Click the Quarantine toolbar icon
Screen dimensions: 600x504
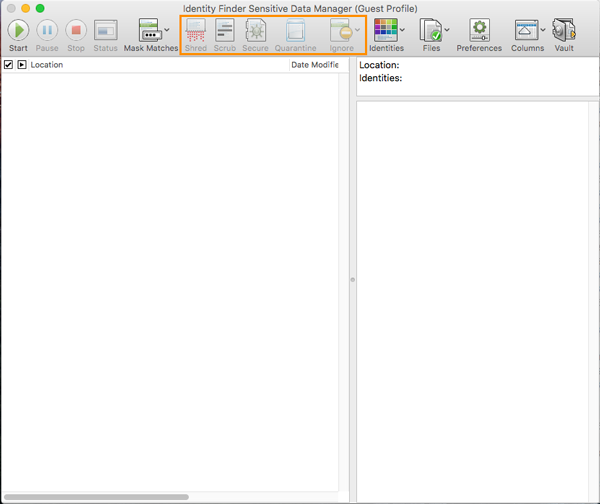coord(295,30)
